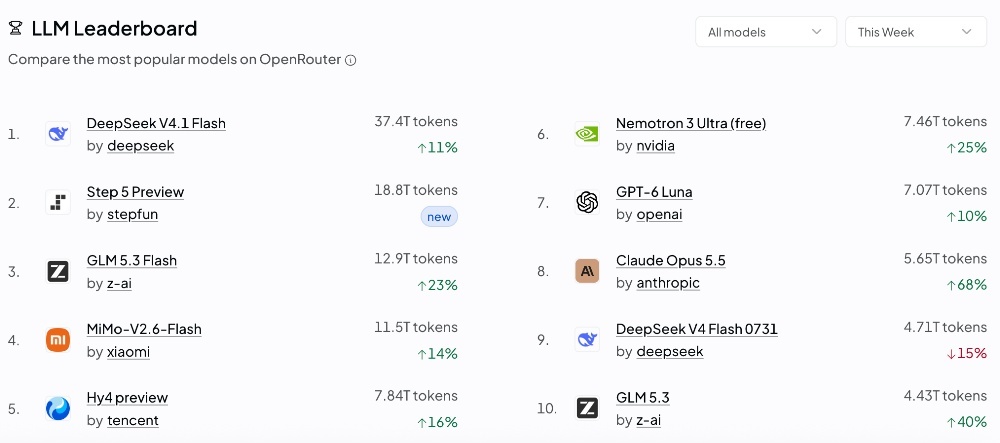Image resolution: width=1000 pixels, height=443 pixels.
Task: Open the Step 5 Preview model link
Action: (x=135, y=192)
